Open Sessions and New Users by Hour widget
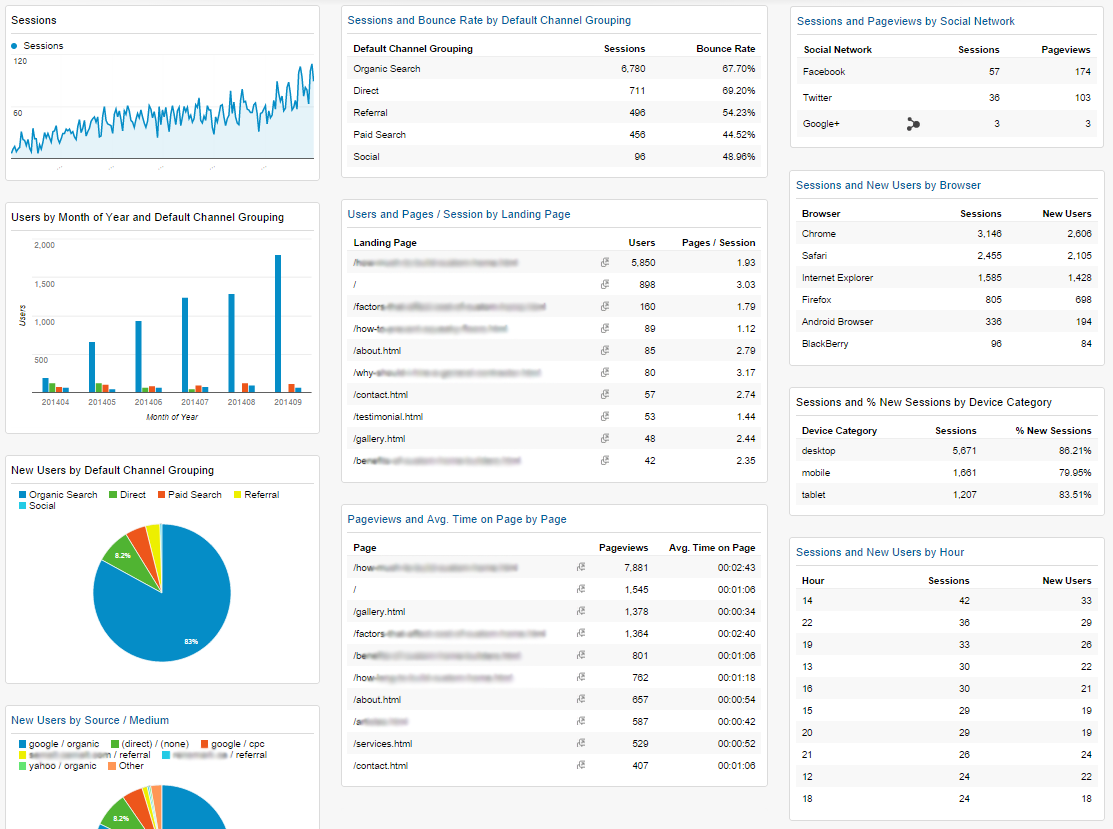 [x=879, y=552]
